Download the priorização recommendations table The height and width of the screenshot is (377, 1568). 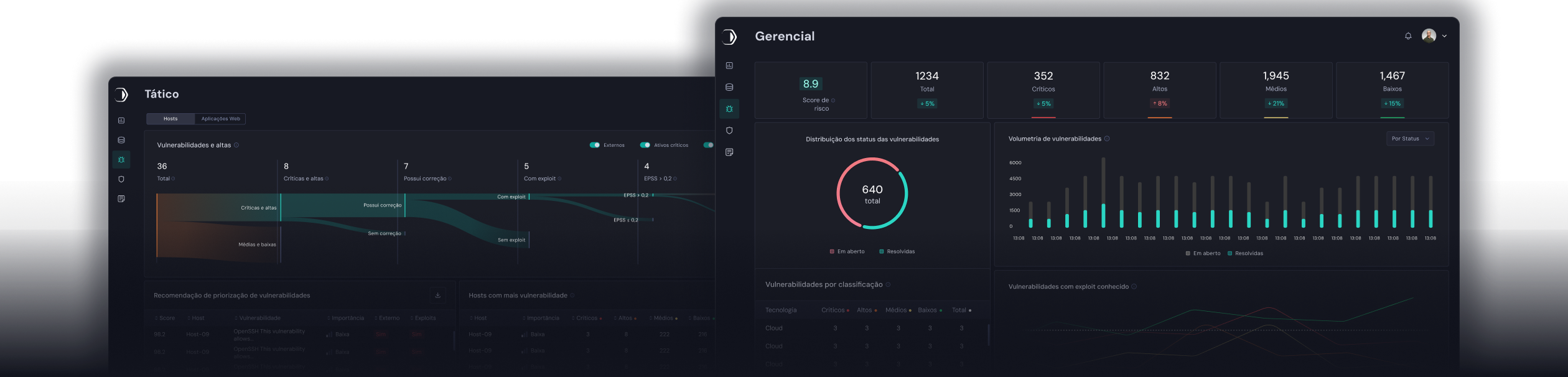pyautogui.click(x=437, y=295)
